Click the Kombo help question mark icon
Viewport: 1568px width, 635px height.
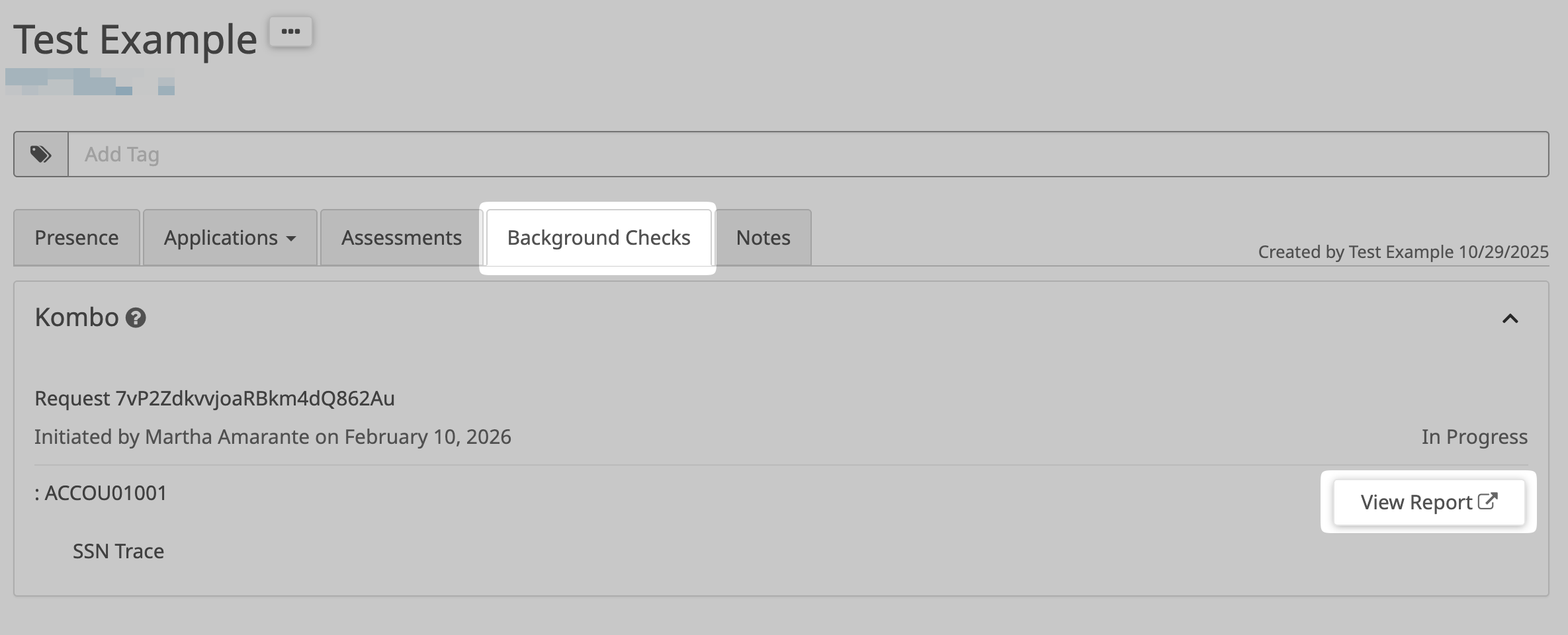point(136,318)
